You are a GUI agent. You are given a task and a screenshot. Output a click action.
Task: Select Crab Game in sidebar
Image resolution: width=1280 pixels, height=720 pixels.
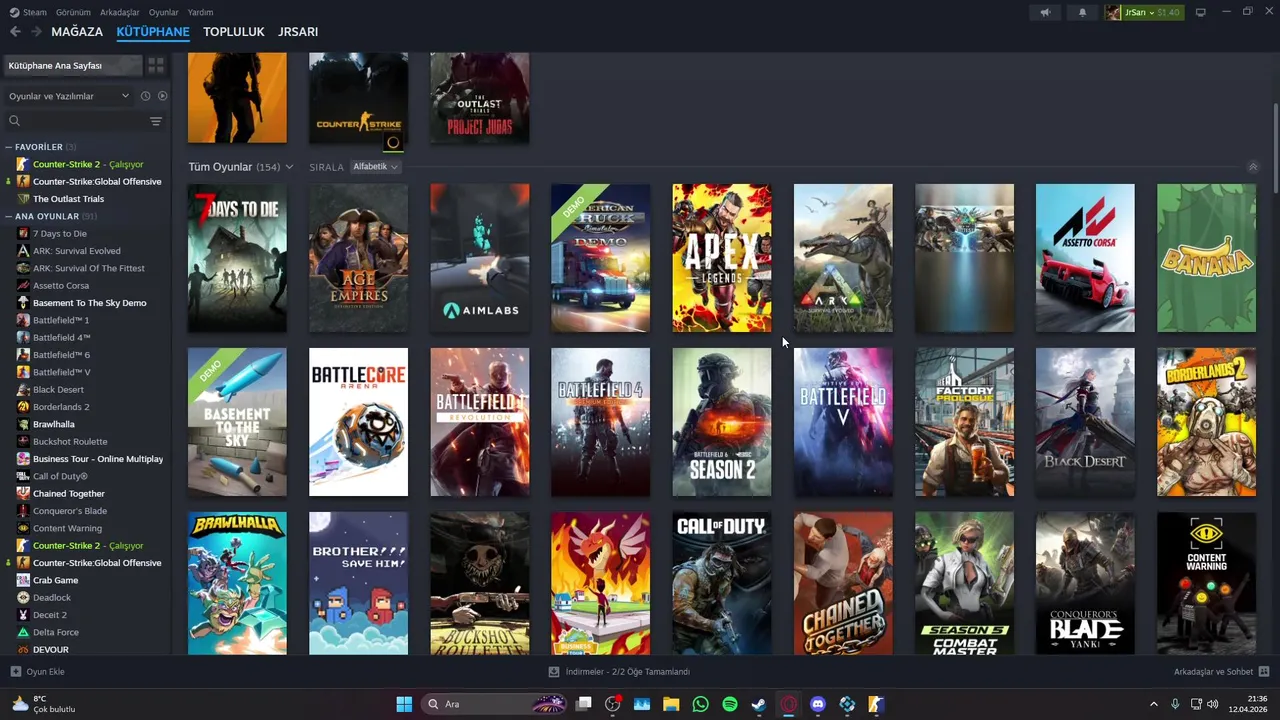(55, 580)
